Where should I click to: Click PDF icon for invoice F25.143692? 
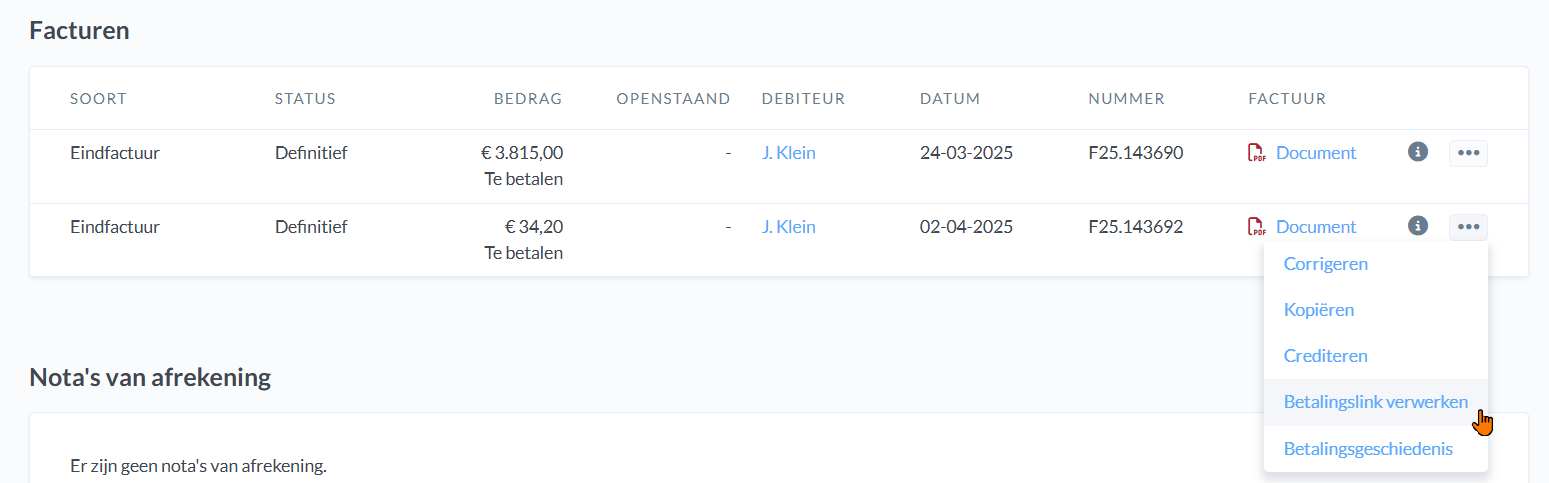click(1256, 227)
